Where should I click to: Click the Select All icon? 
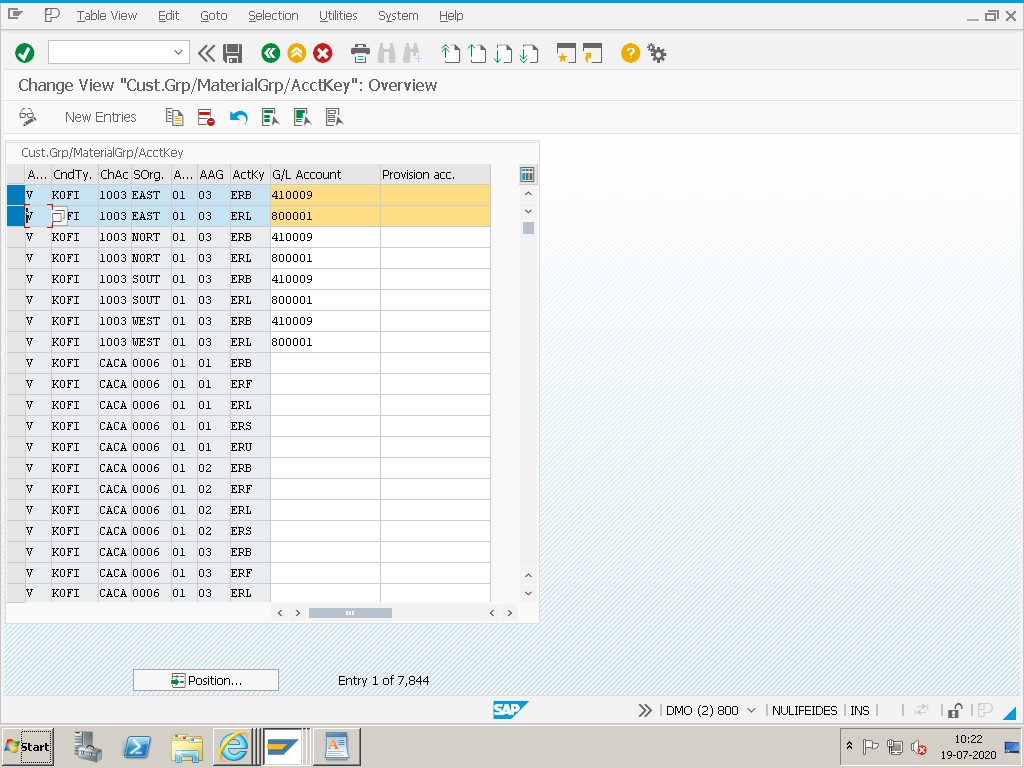click(x=270, y=118)
